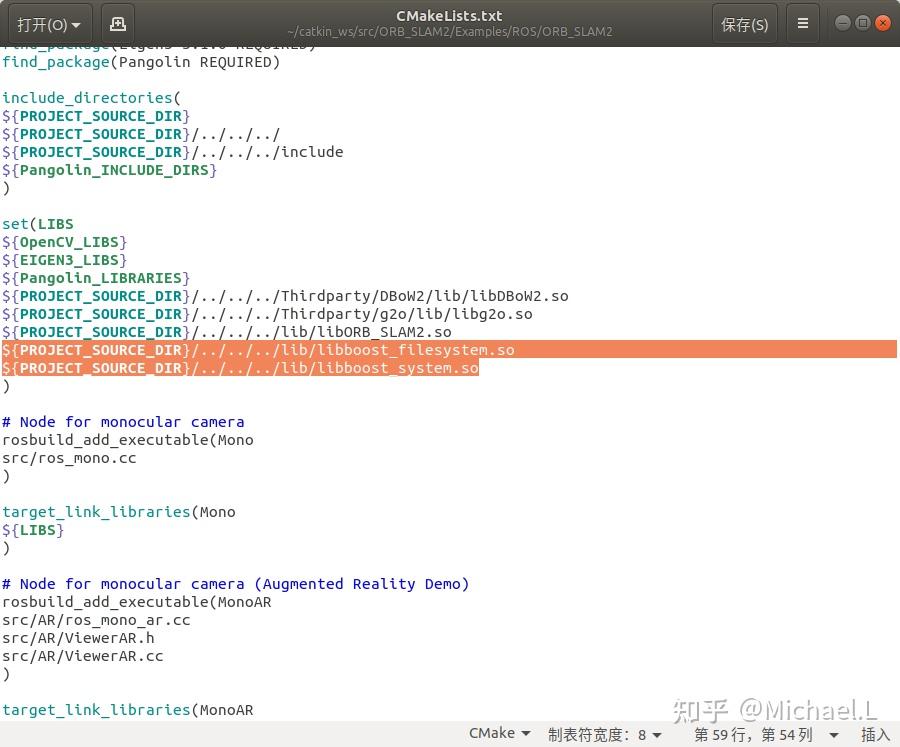Open the CMake language selector

point(499,733)
